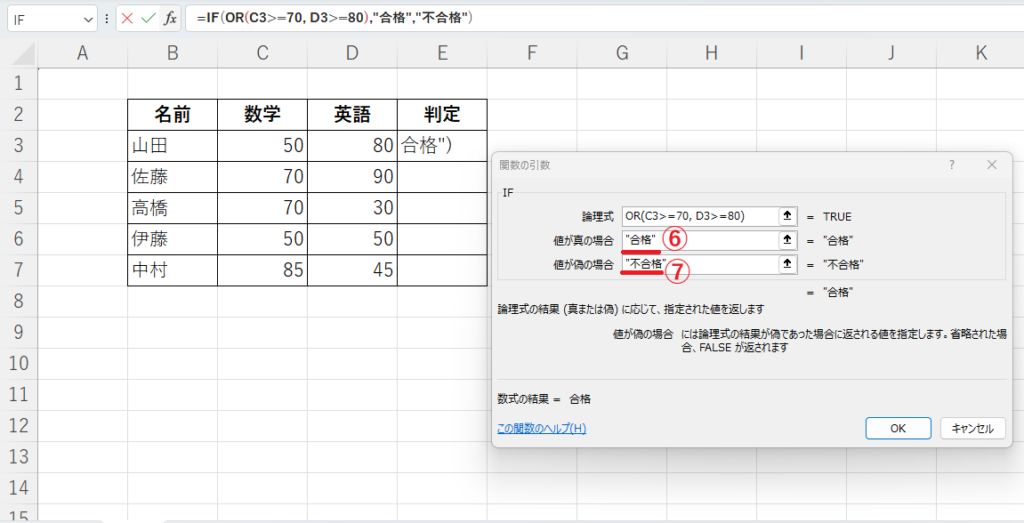Screen dimensions: 1024x523
Task: Click the OK button
Action: [x=897, y=428]
